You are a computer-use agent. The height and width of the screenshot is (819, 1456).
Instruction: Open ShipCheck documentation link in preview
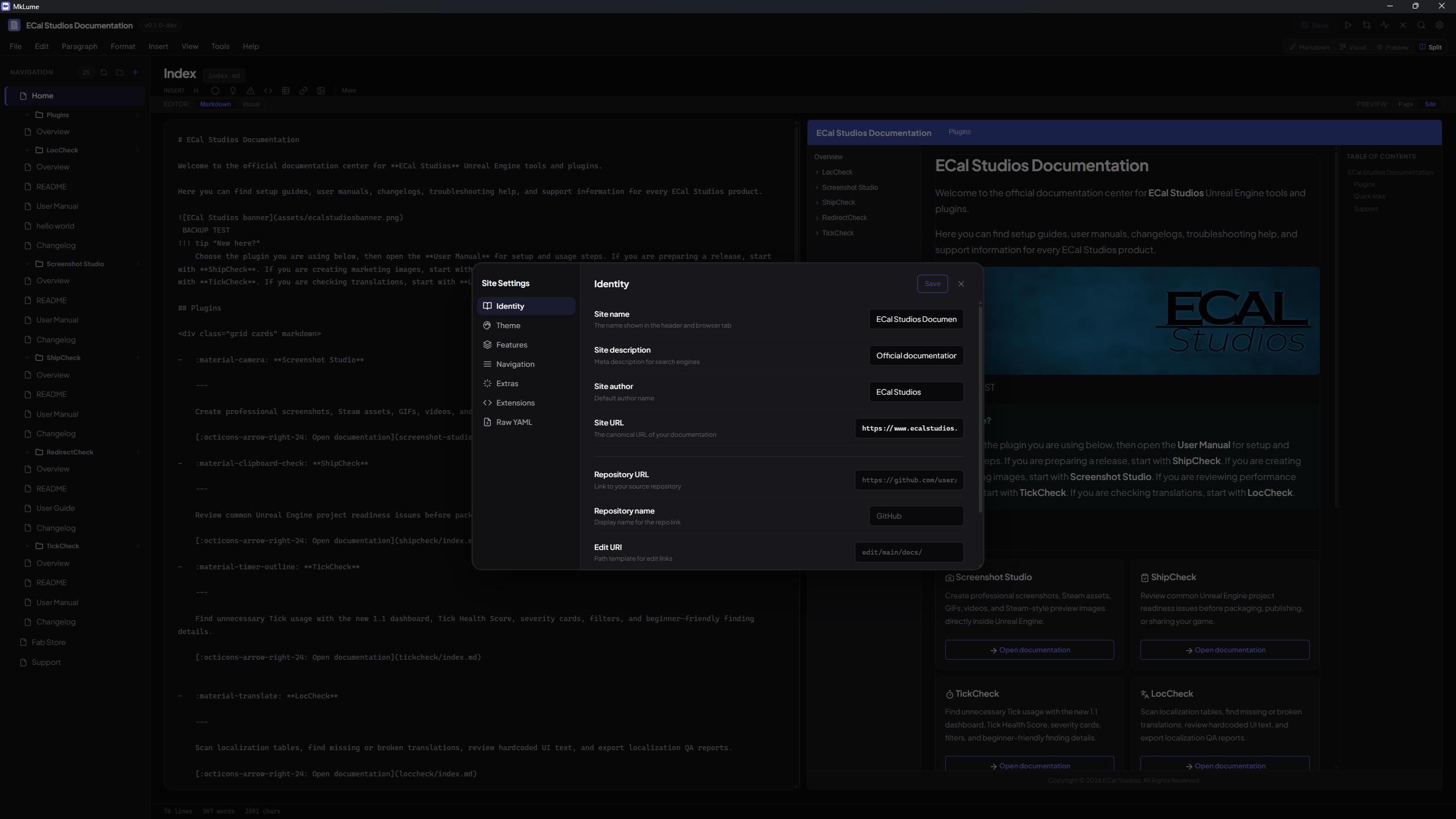(1225, 650)
